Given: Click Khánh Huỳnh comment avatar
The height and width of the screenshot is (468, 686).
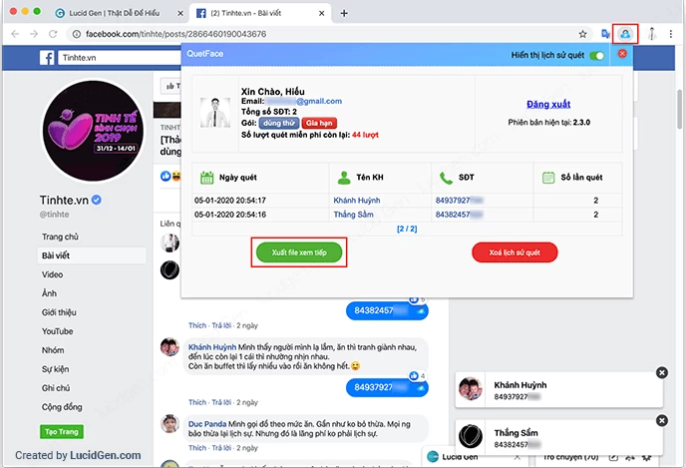Looking at the screenshot, I should pos(170,347).
